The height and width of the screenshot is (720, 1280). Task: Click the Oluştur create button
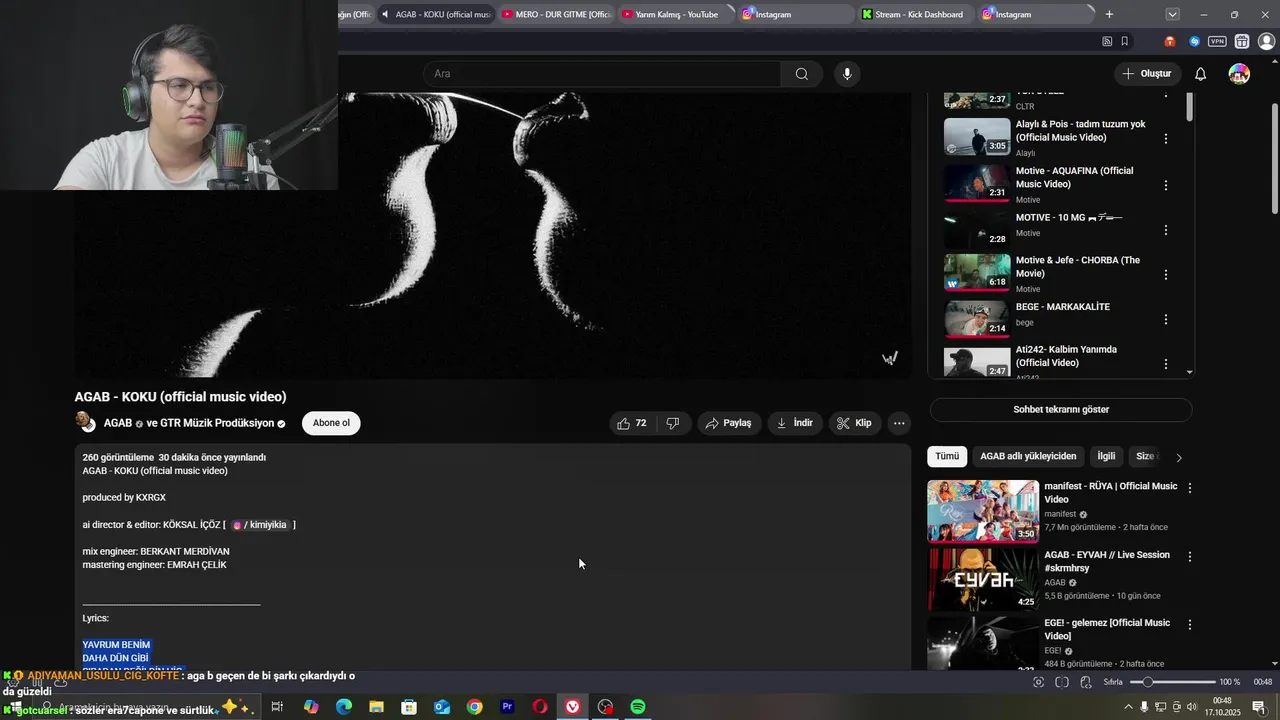coord(1147,74)
